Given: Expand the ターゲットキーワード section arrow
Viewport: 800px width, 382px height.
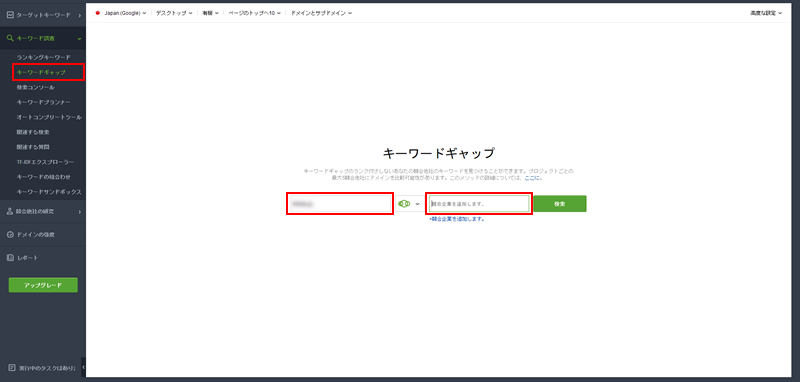Looking at the screenshot, I should pos(80,16).
